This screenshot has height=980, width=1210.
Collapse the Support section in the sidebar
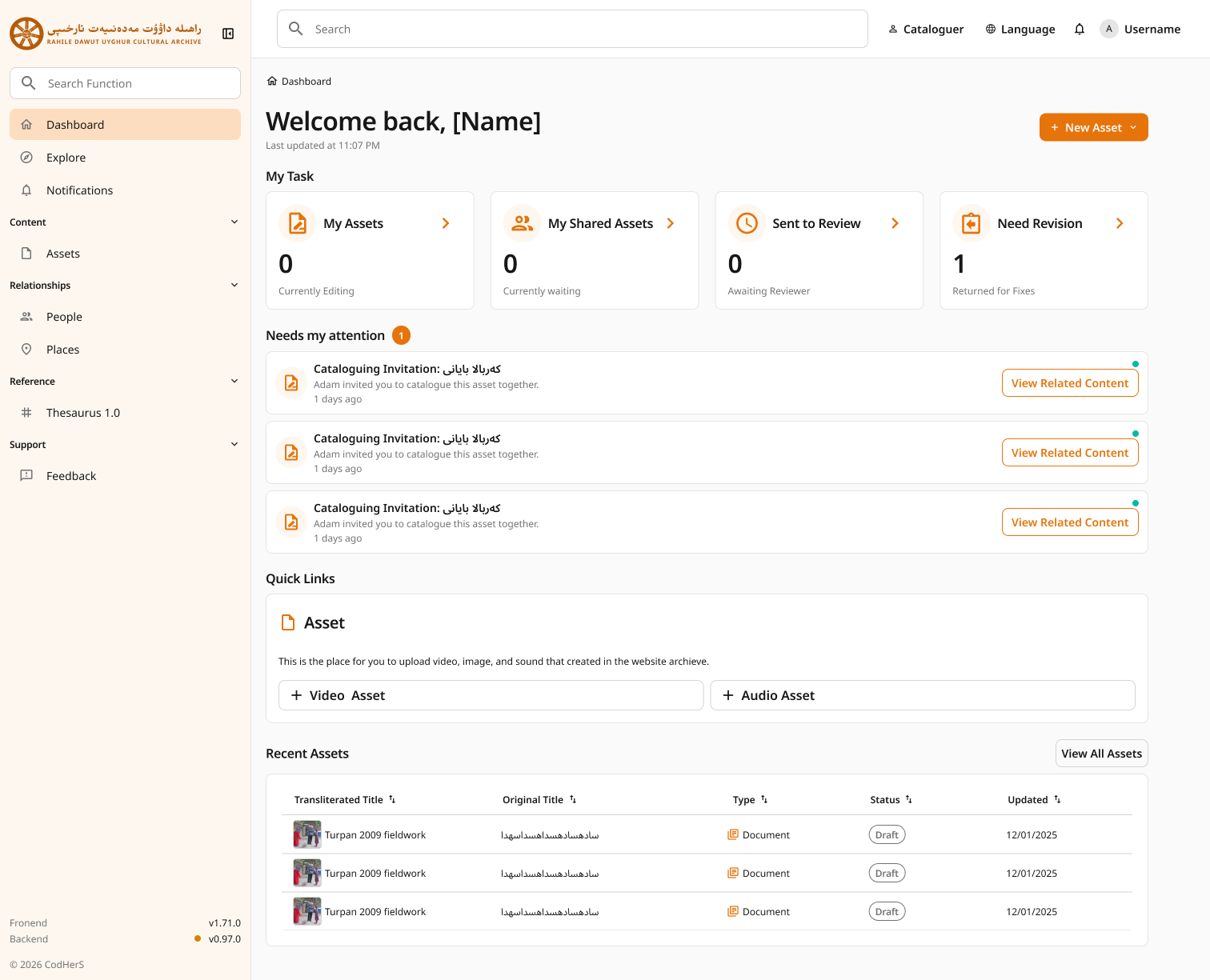(x=234, y=444)
